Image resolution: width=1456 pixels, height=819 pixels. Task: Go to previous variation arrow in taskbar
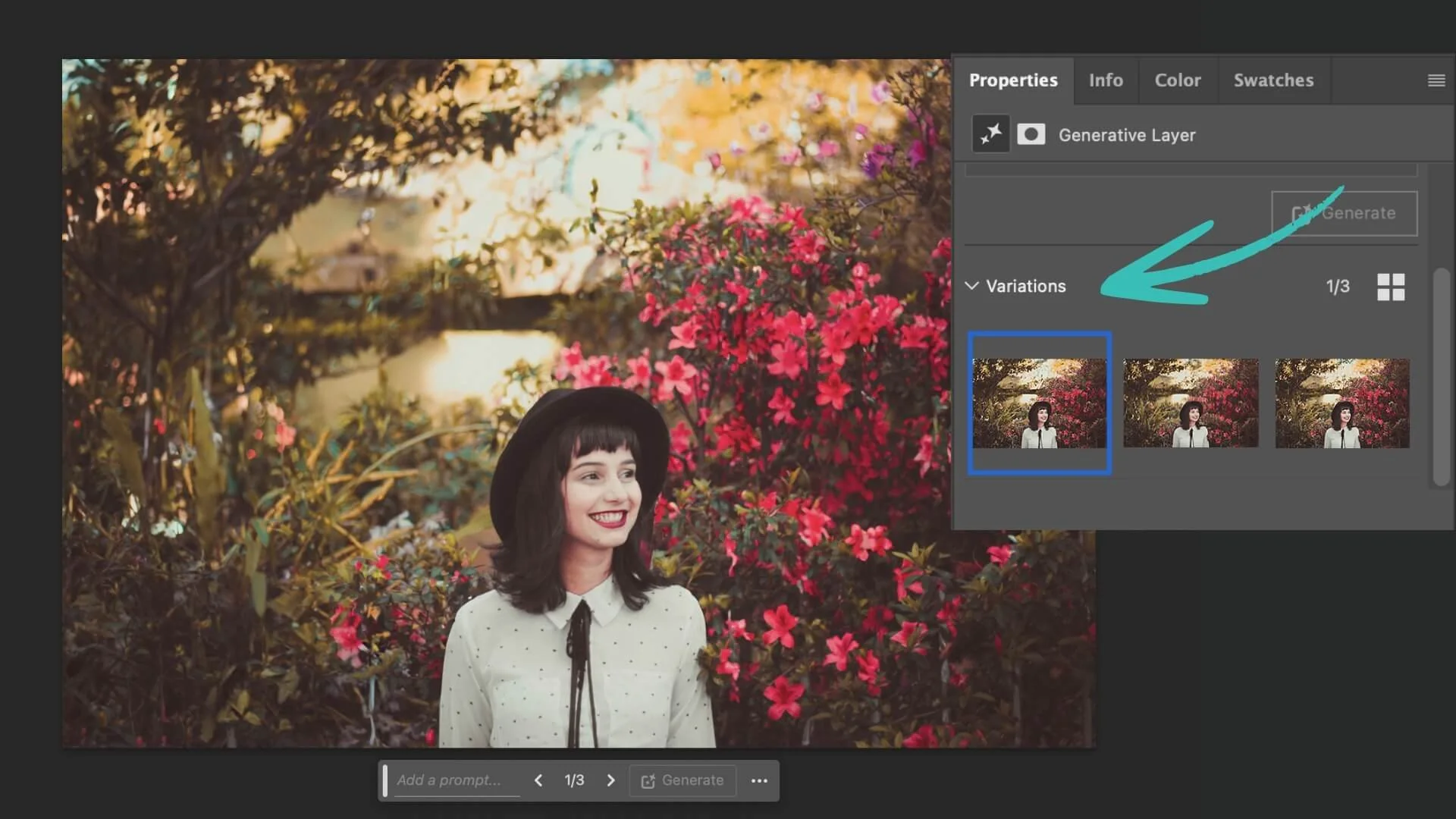538,780
